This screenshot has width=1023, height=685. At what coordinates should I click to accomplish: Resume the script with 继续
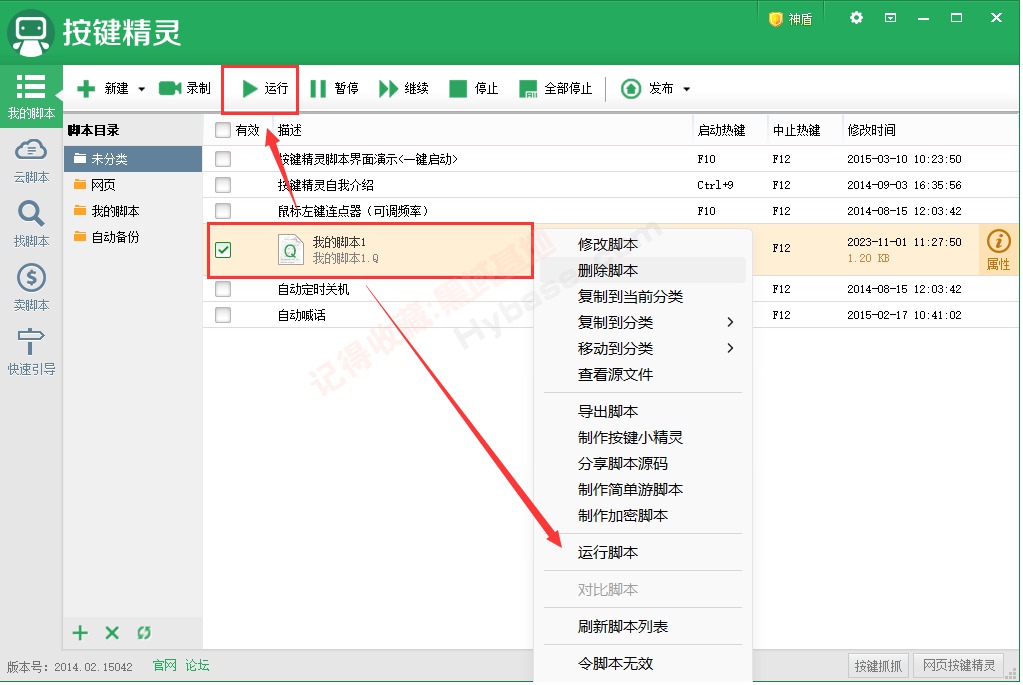tap(404, 88)
